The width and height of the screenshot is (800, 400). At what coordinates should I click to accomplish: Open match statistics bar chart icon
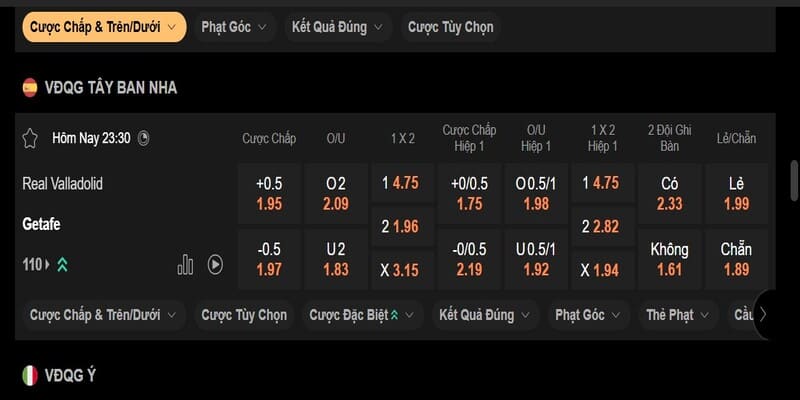pos(185,265)
